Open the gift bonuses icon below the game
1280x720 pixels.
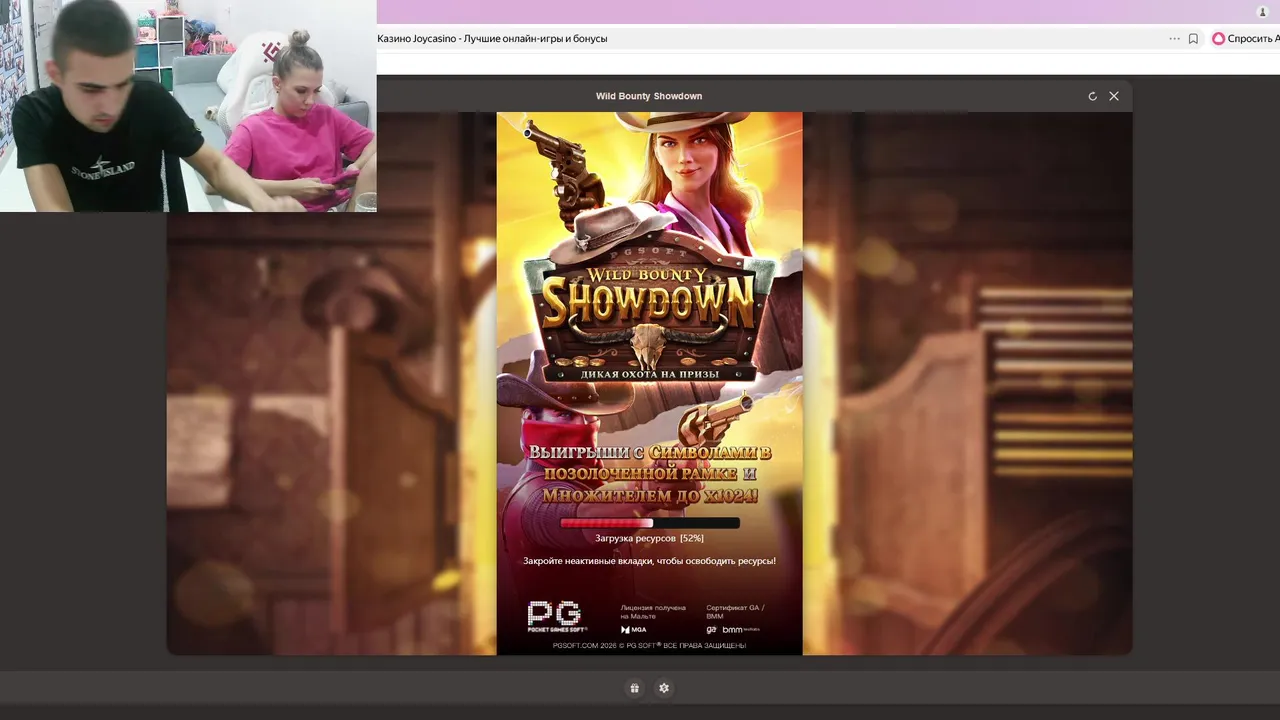click(x=634, y=688)
